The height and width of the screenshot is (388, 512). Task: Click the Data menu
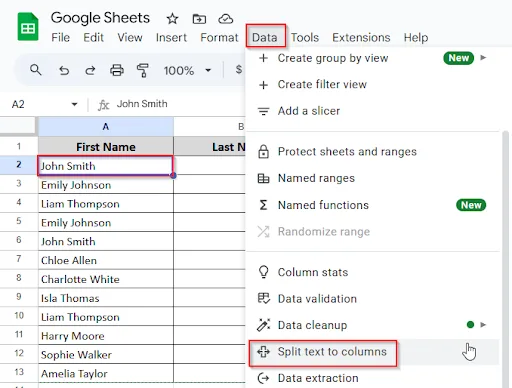[265, 37]
